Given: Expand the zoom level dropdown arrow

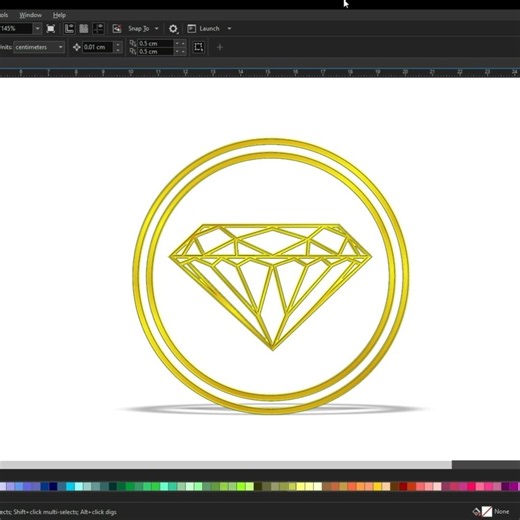Looking at the screenshot, I should click(x=37, y=29).
